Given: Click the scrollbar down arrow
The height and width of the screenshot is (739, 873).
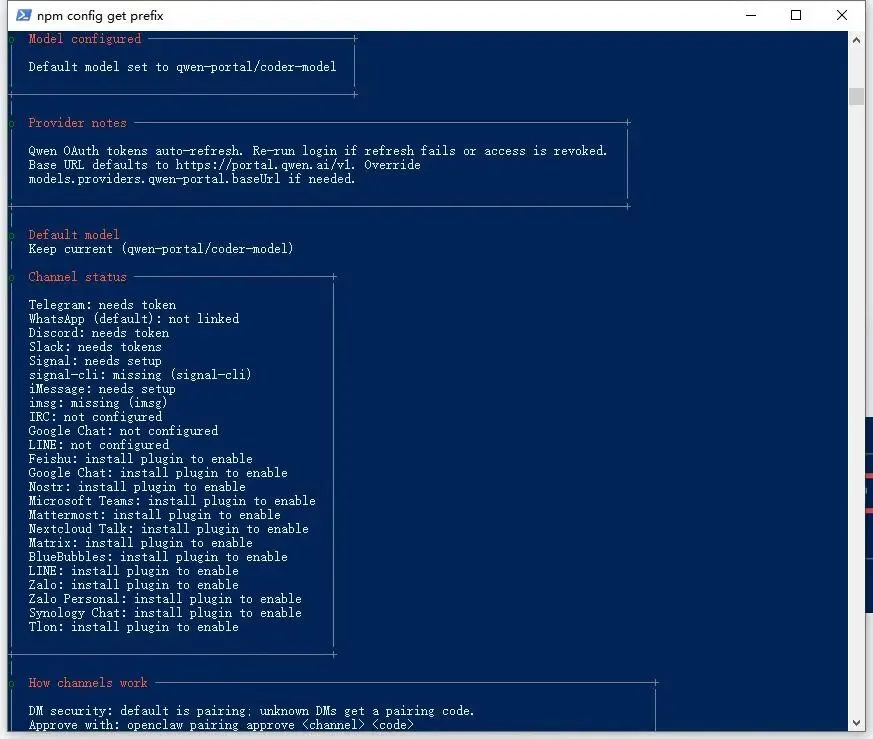Looking at the screenshot, I should [x=856, y=723].
